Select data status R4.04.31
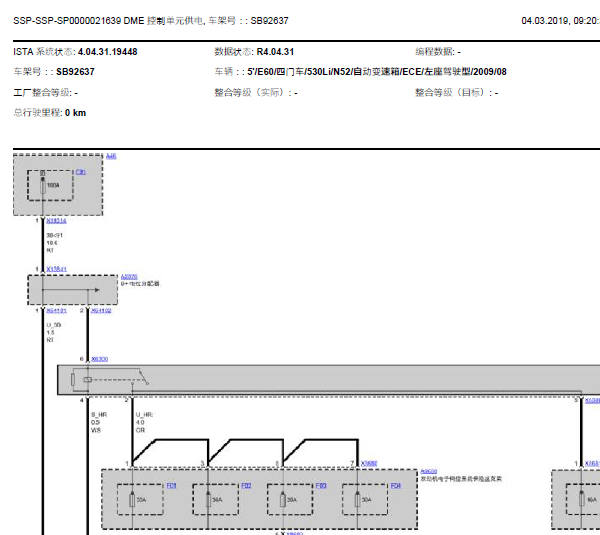This screenshot has width=600, height=535. click(275, 52)
